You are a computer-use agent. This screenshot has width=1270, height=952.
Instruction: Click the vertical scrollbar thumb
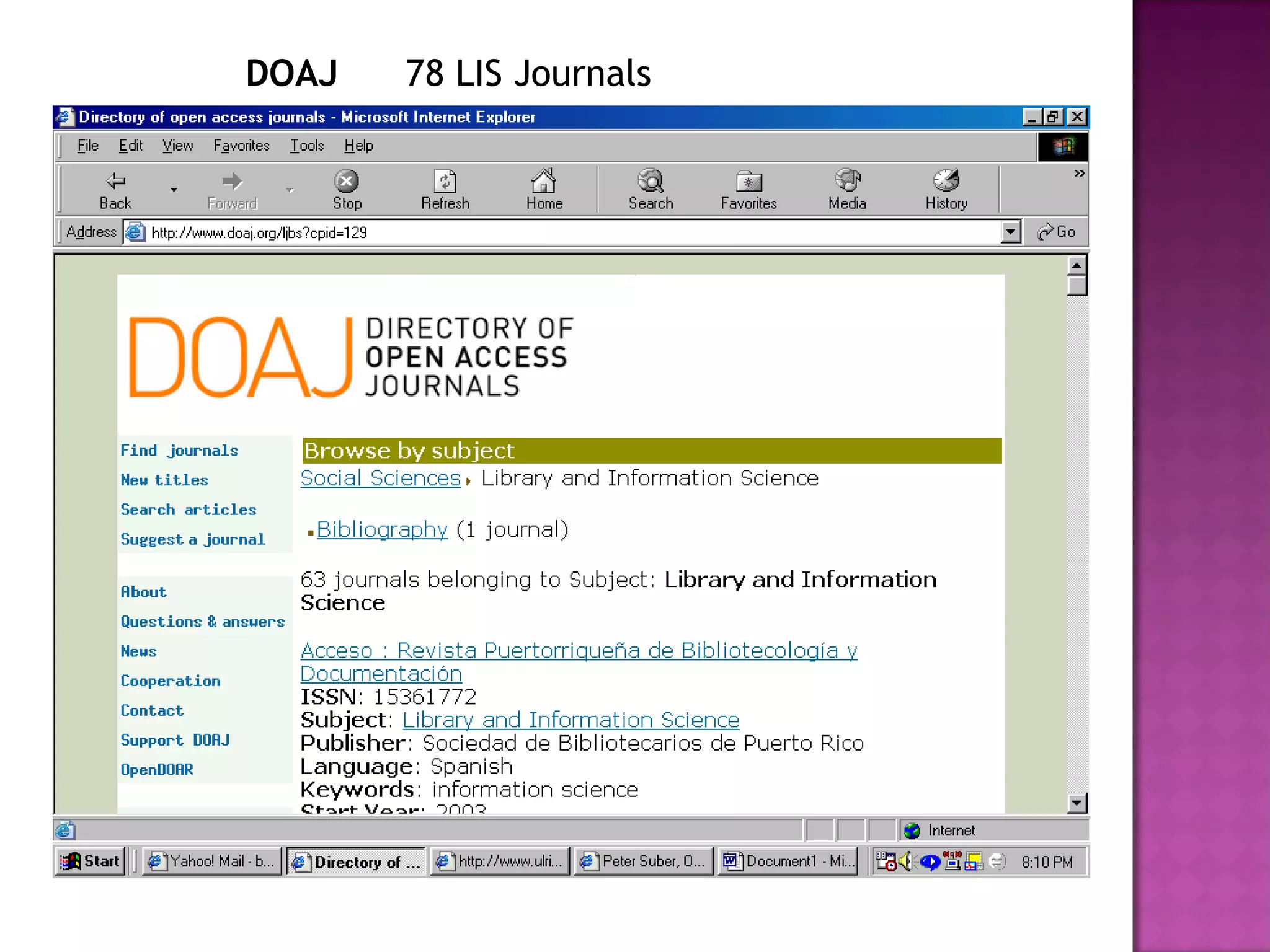pyautogui.click(x=1077, y=286)
